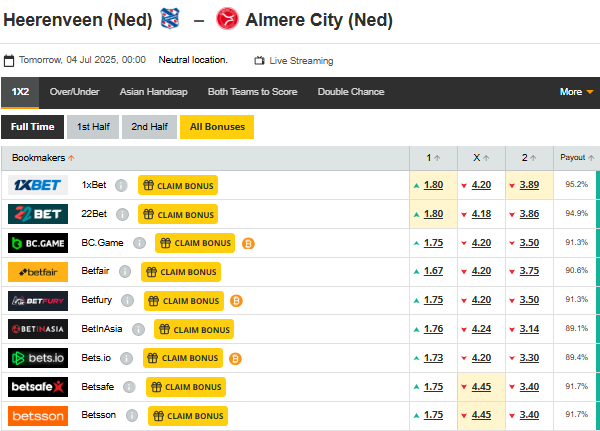Click the 22Bet bookmaker logo
Viewport: 600px width, 431px height.
click(x=38, y=214)
